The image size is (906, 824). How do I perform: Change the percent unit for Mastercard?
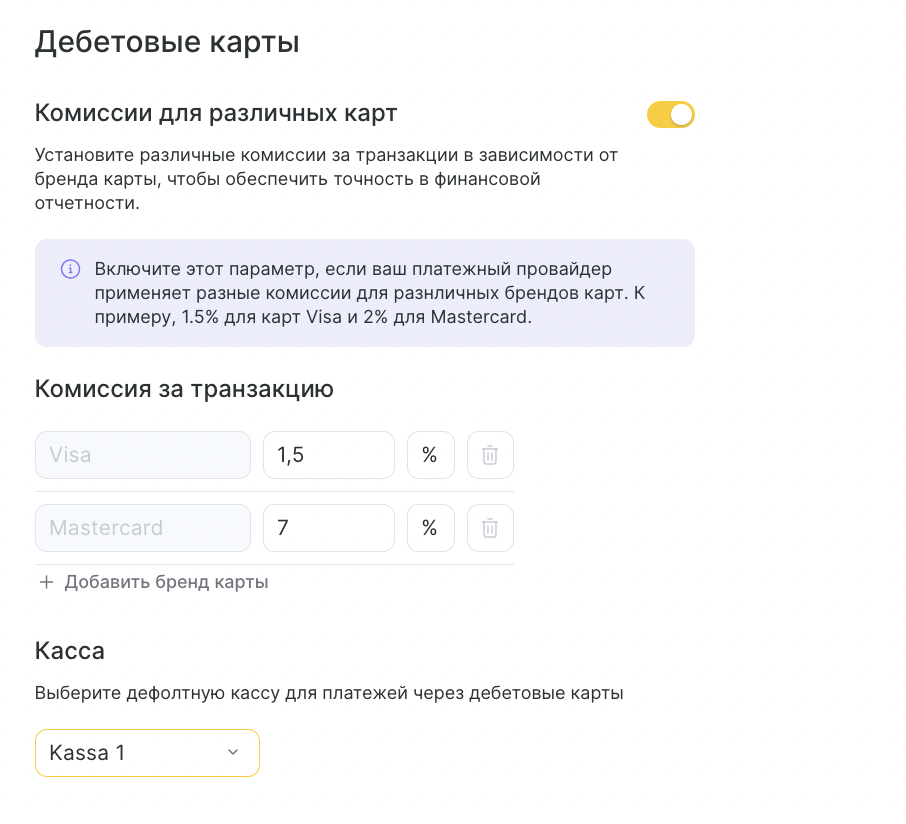(x=430, y=528)
